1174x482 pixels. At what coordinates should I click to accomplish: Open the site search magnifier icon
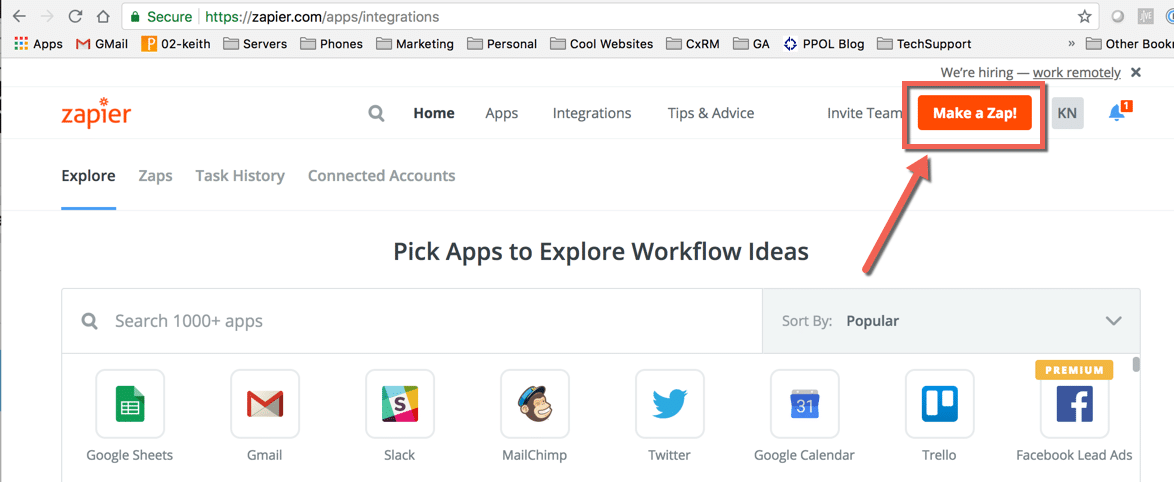coord(377,114)
